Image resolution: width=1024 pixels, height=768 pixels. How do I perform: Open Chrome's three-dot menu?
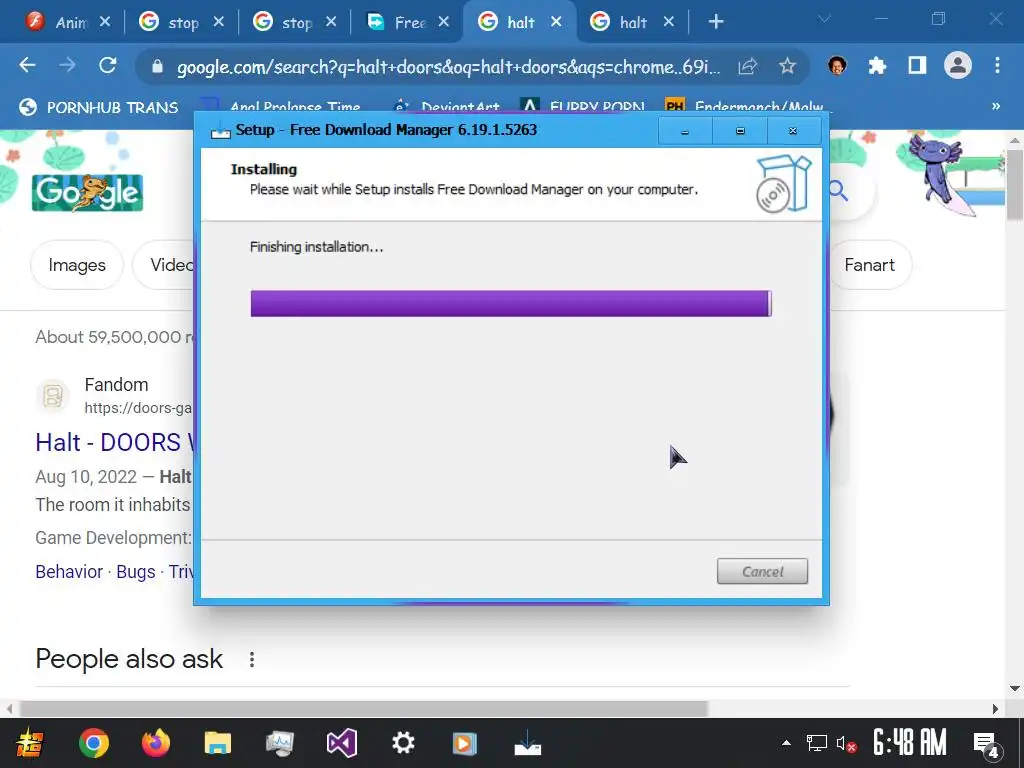click(997, 65)
